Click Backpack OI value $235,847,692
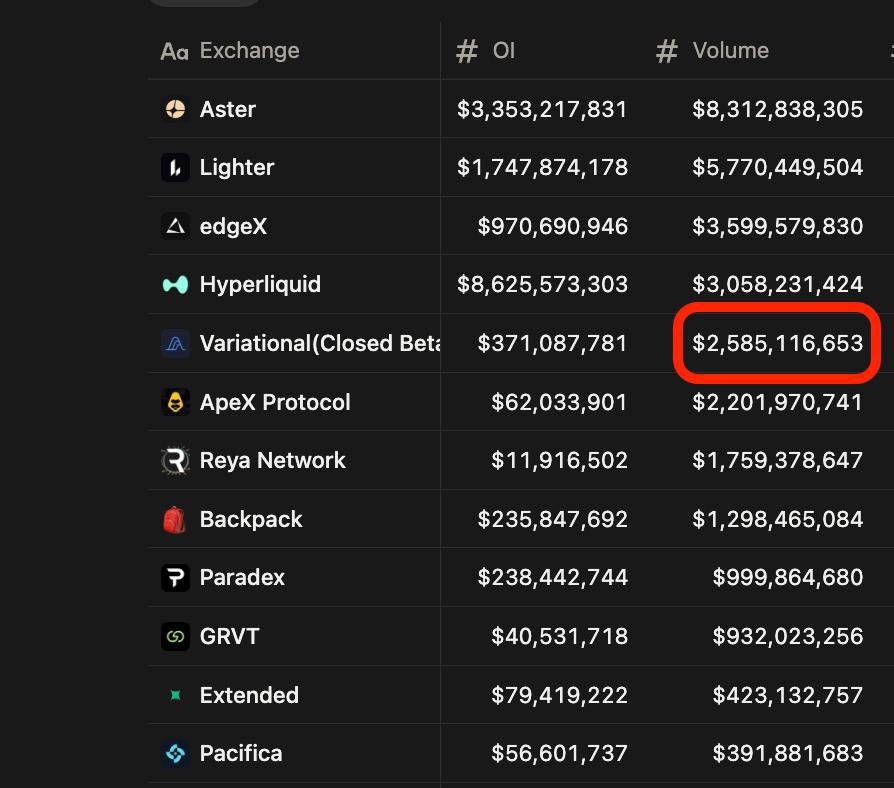This screenshot has height=788, width=894. click(x=552, y=519)
